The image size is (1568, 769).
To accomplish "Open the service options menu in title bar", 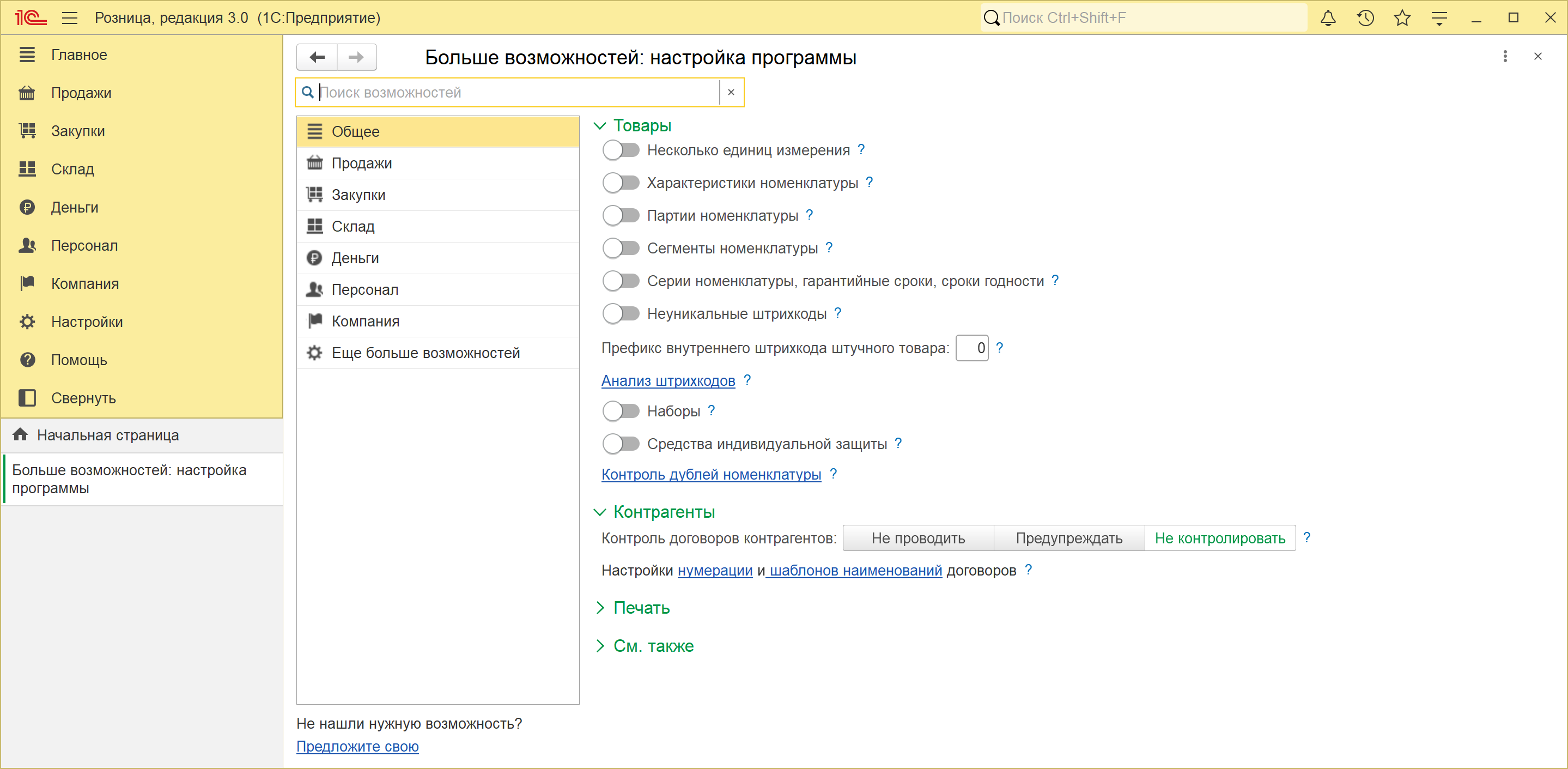I will [1439, 19].
